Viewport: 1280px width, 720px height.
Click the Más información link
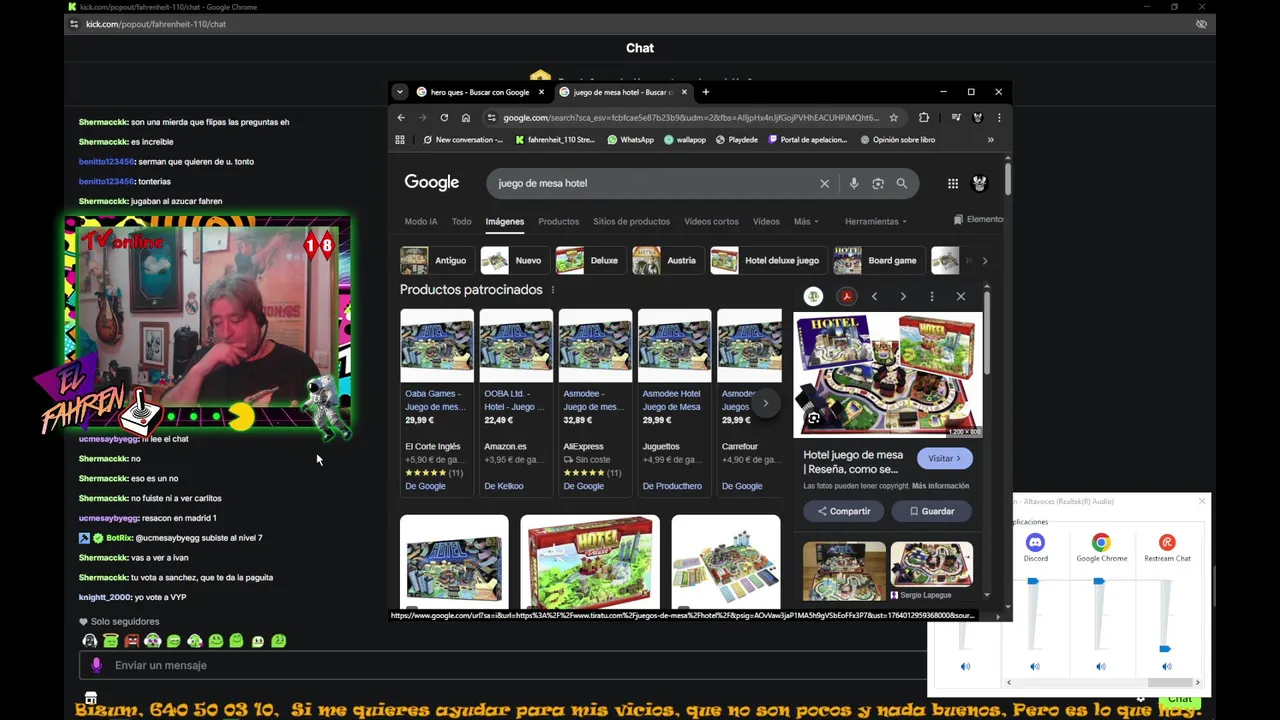point(940,486)
